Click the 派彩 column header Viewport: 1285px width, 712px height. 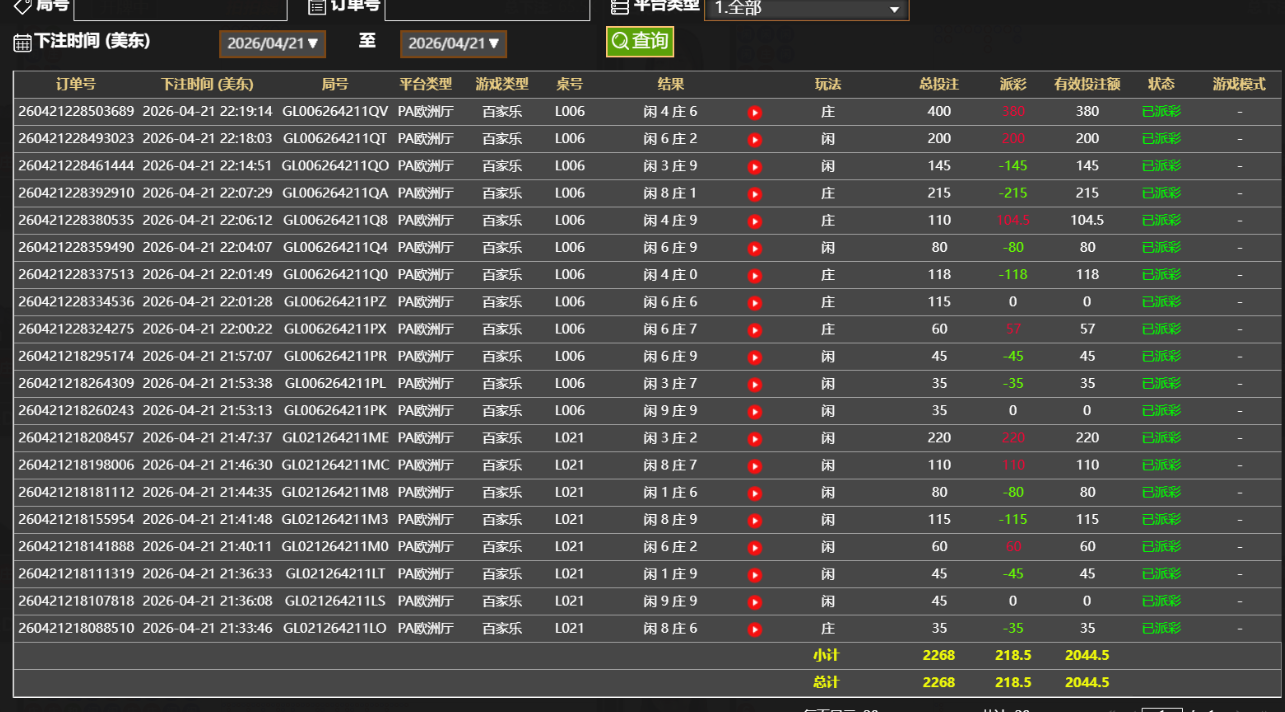click(x=1013, y=84)
